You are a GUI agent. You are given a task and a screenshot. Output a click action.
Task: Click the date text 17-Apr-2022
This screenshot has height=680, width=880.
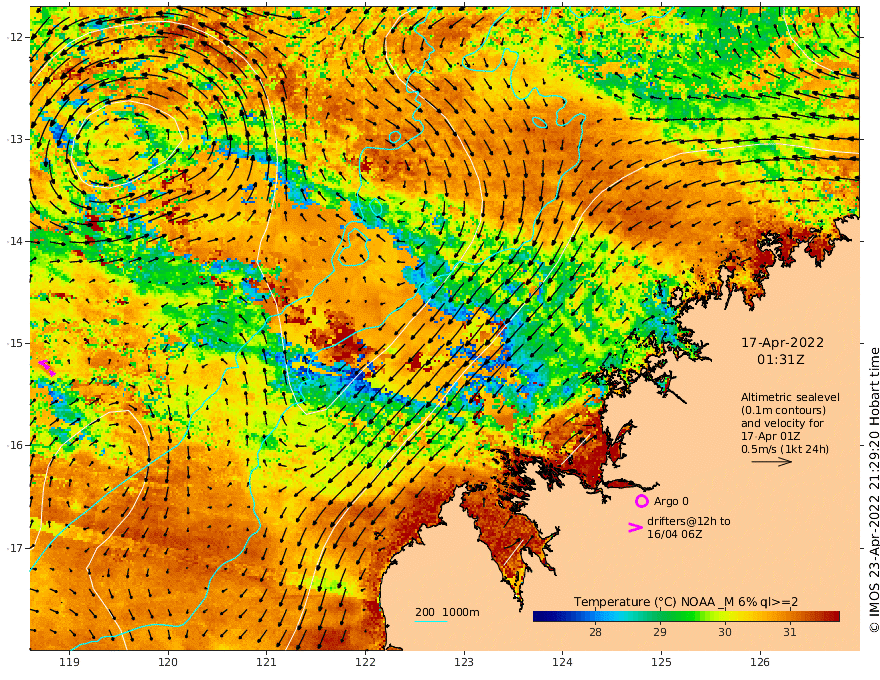782,342
